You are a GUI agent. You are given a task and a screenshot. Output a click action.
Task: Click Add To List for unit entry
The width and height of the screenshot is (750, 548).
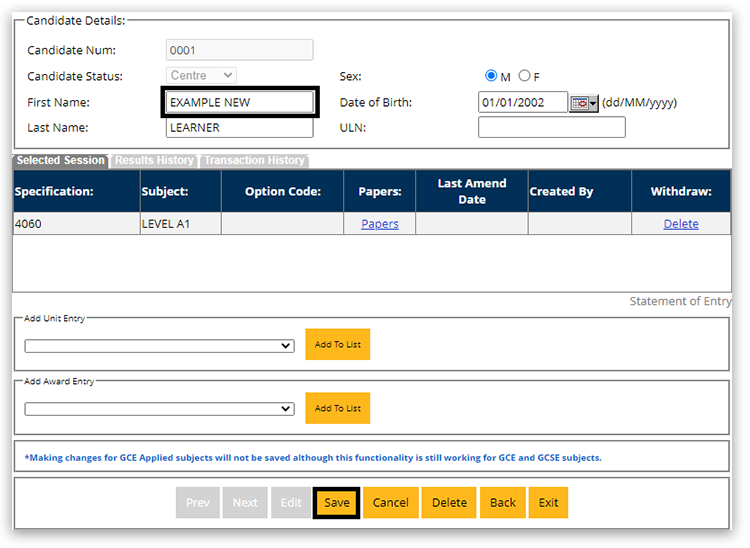pos(337,345)
